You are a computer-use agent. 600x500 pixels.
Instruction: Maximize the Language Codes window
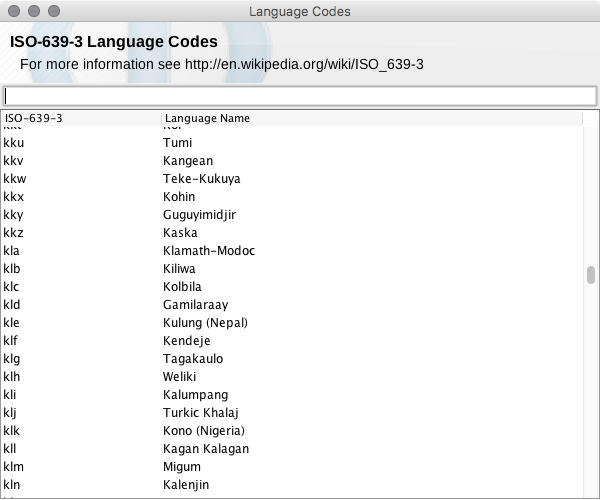coord(54,11)
